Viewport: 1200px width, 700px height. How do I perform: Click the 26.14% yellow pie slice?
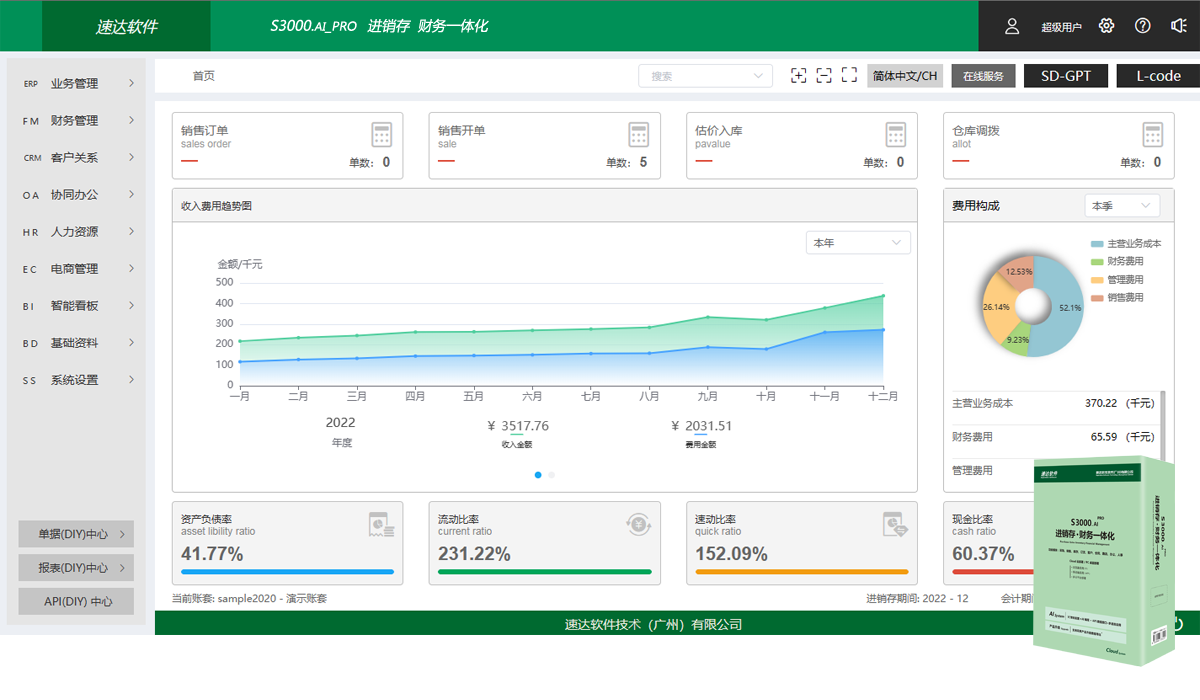click(x=998, y=306)
